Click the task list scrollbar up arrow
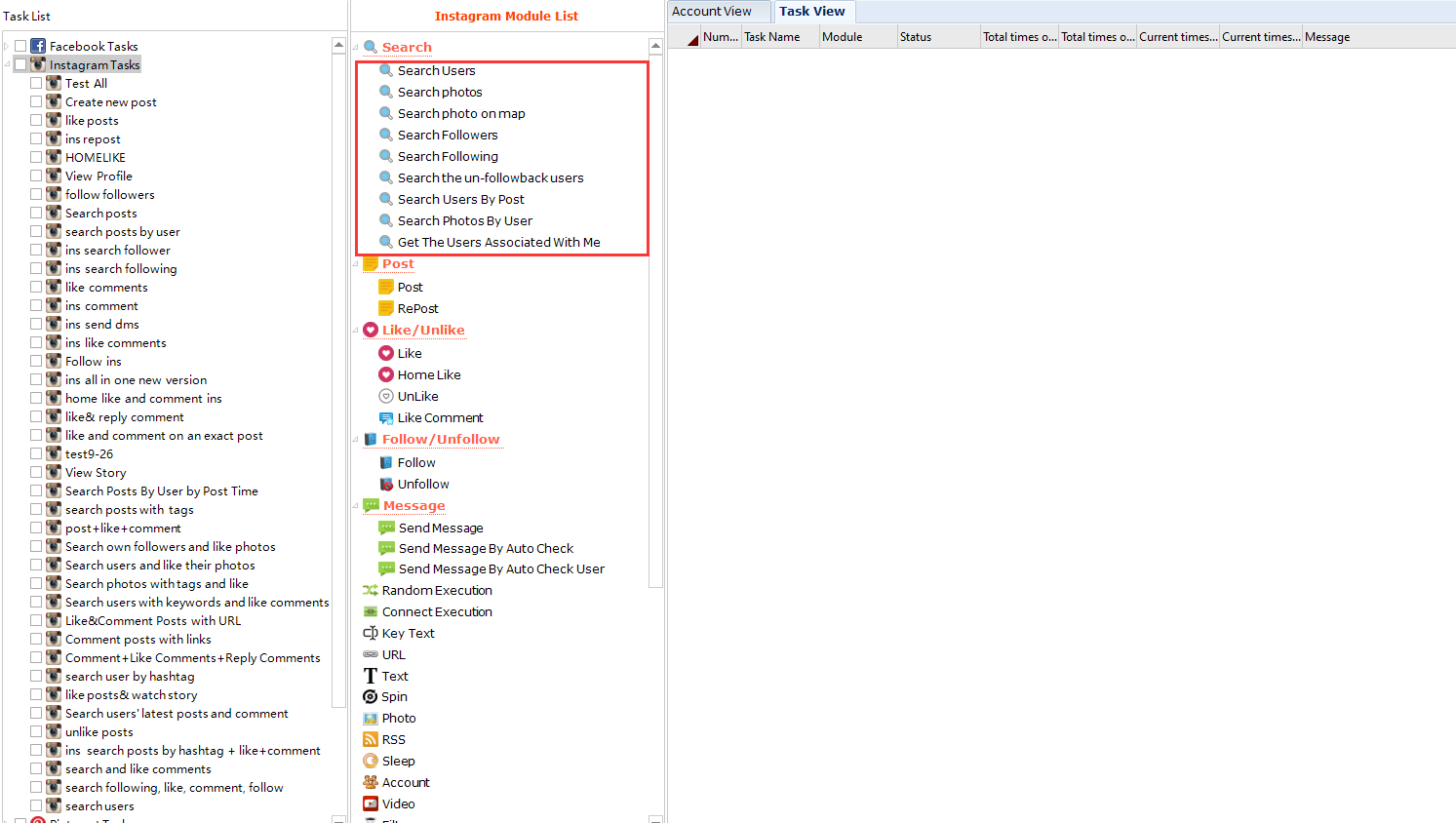Viewport: 1456px width, 823px height. (x=338, y=45)
